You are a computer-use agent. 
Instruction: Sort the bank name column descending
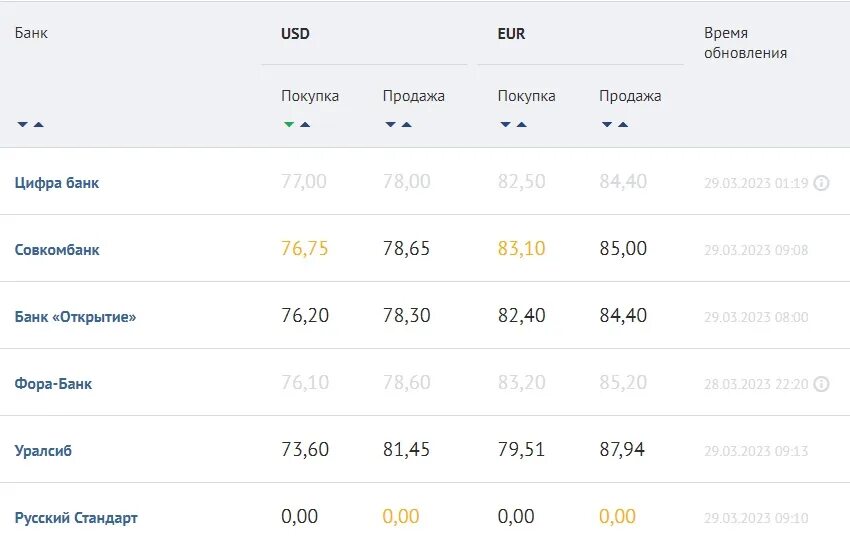pos(22,125)
